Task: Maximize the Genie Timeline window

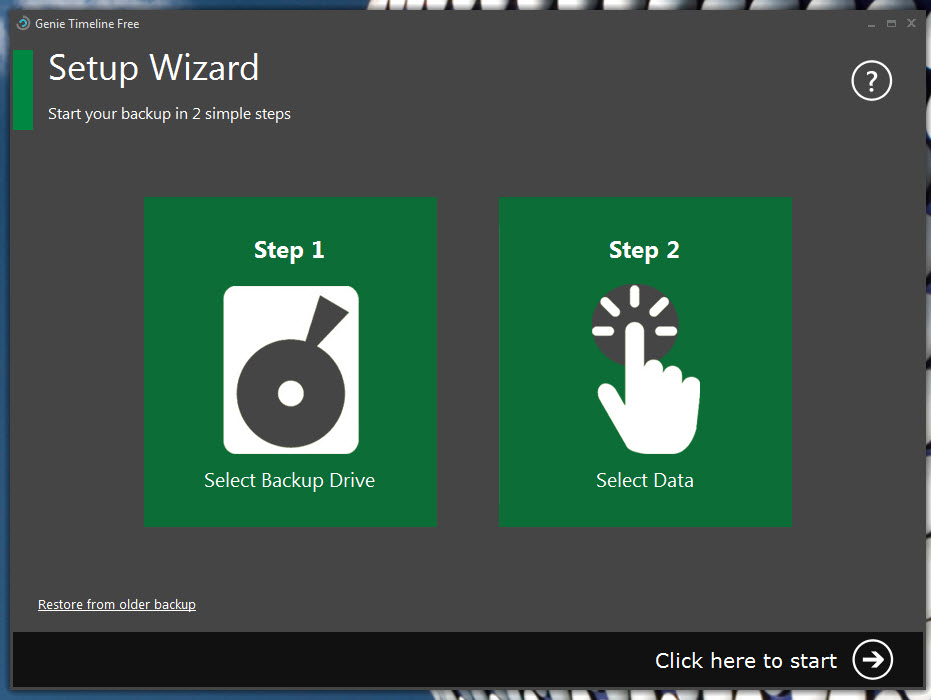Action: [x=891, y=24]
